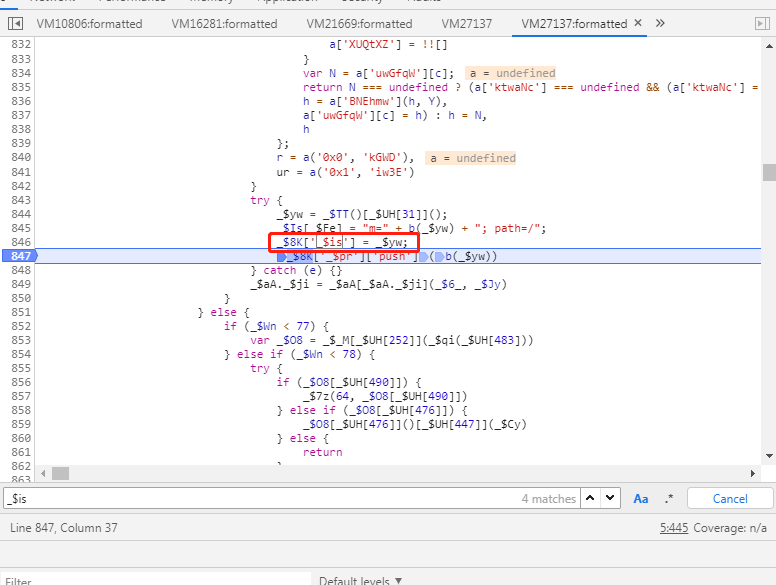Open the VM27137 tab
Viewport: 776px width, 585px height.
click(467, 24)
